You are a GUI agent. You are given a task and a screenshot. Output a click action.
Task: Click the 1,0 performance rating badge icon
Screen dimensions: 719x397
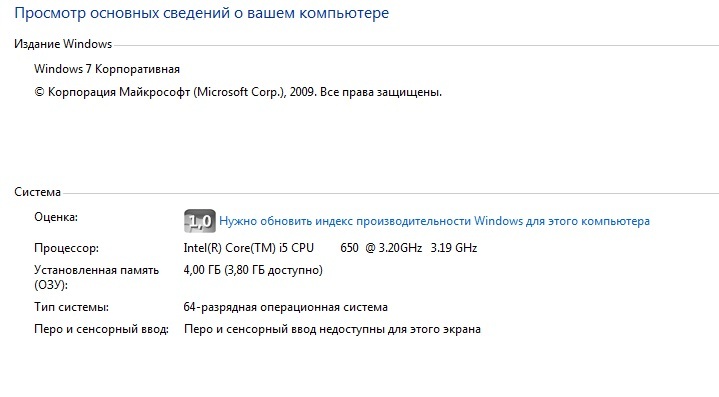click(x=199, y=221)
